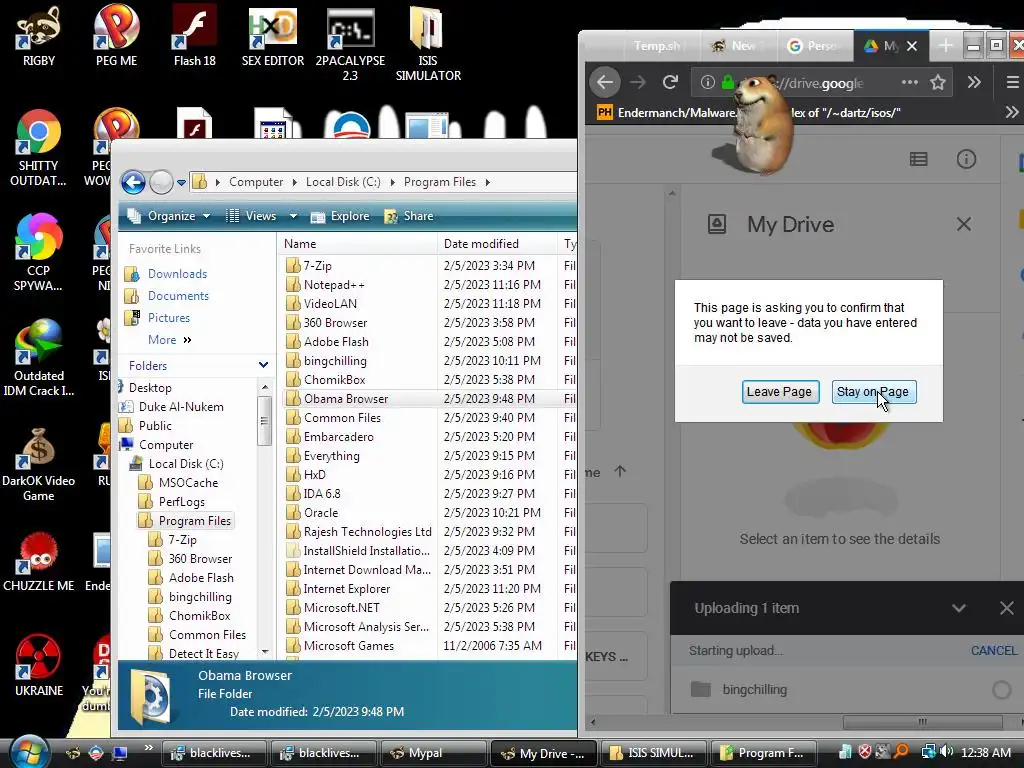Screen dimensions: 1024x768
Task: Switch to the Mypal taskbar button
Action: 433,753
